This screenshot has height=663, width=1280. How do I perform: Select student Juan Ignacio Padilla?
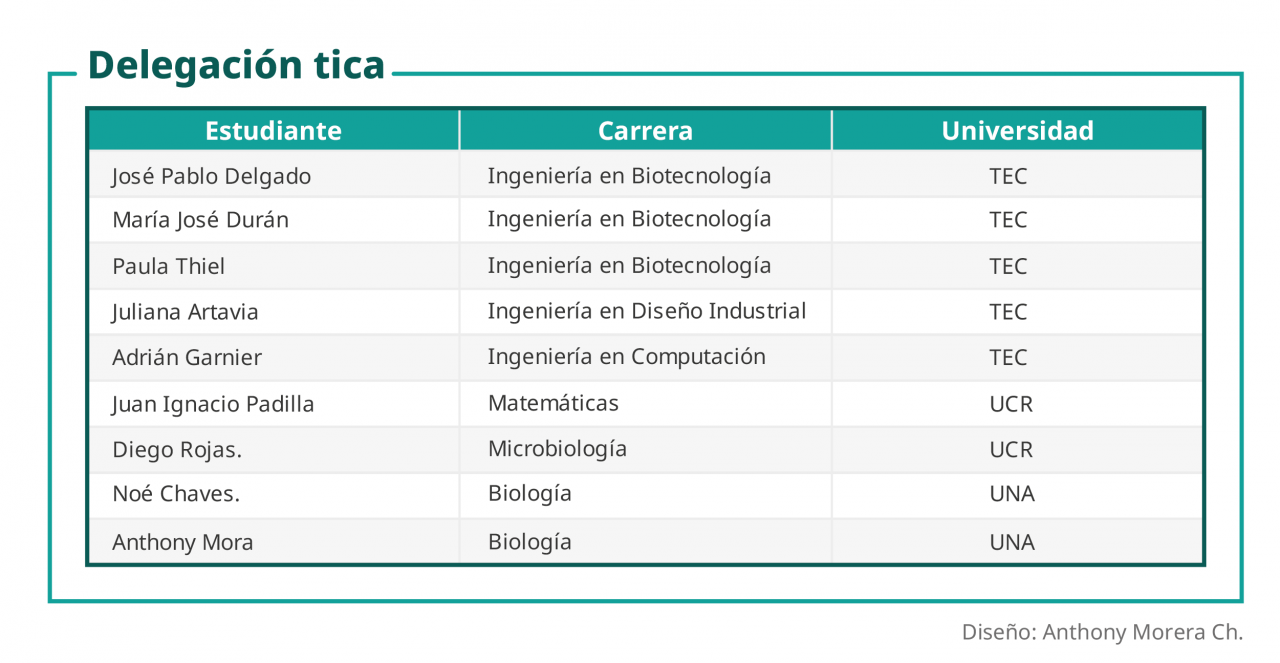pyautogui.click(x=213, y=404)
